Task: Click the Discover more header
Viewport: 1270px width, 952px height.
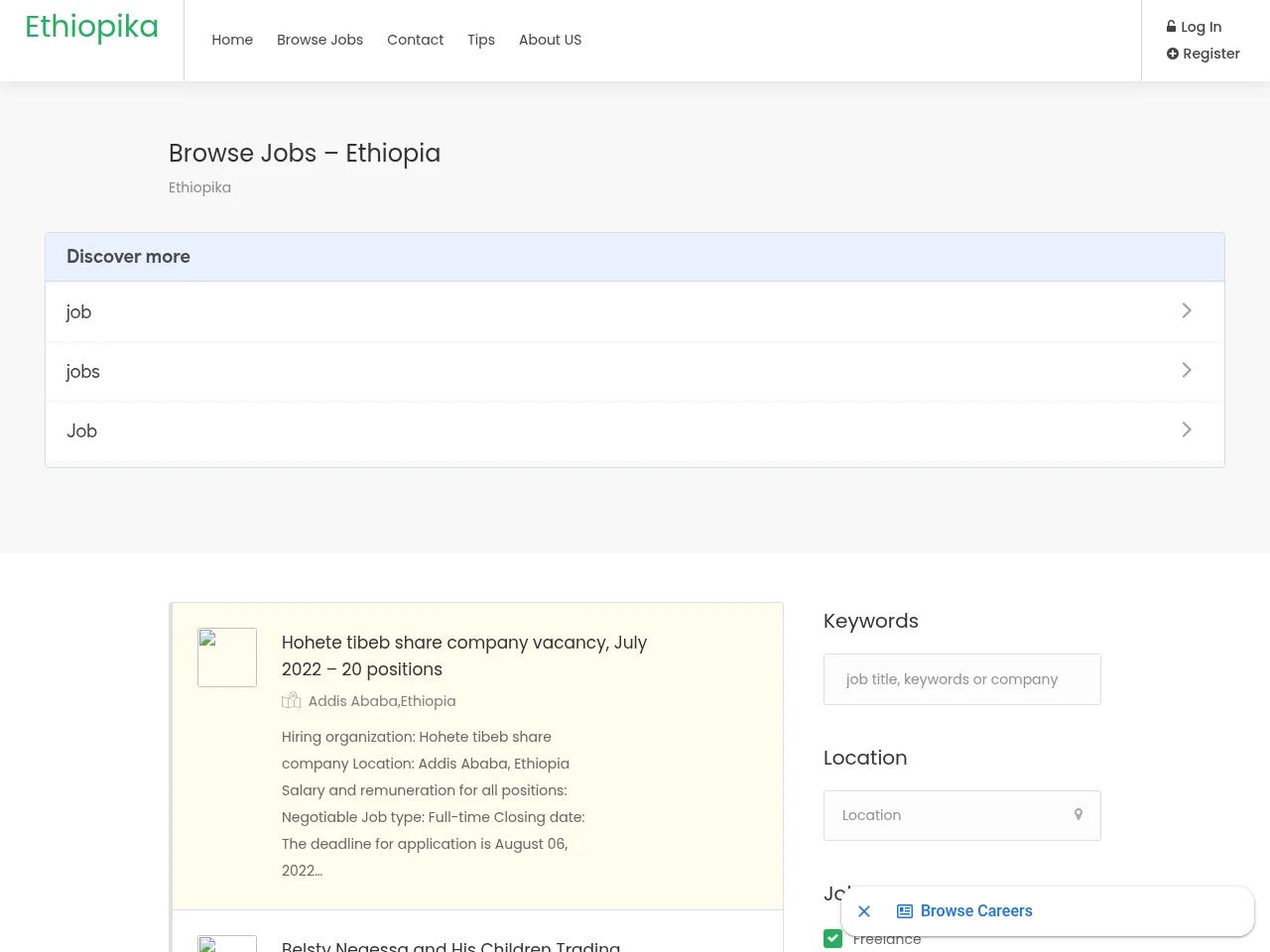Action: pyautogui.click(x=635, y=257)
